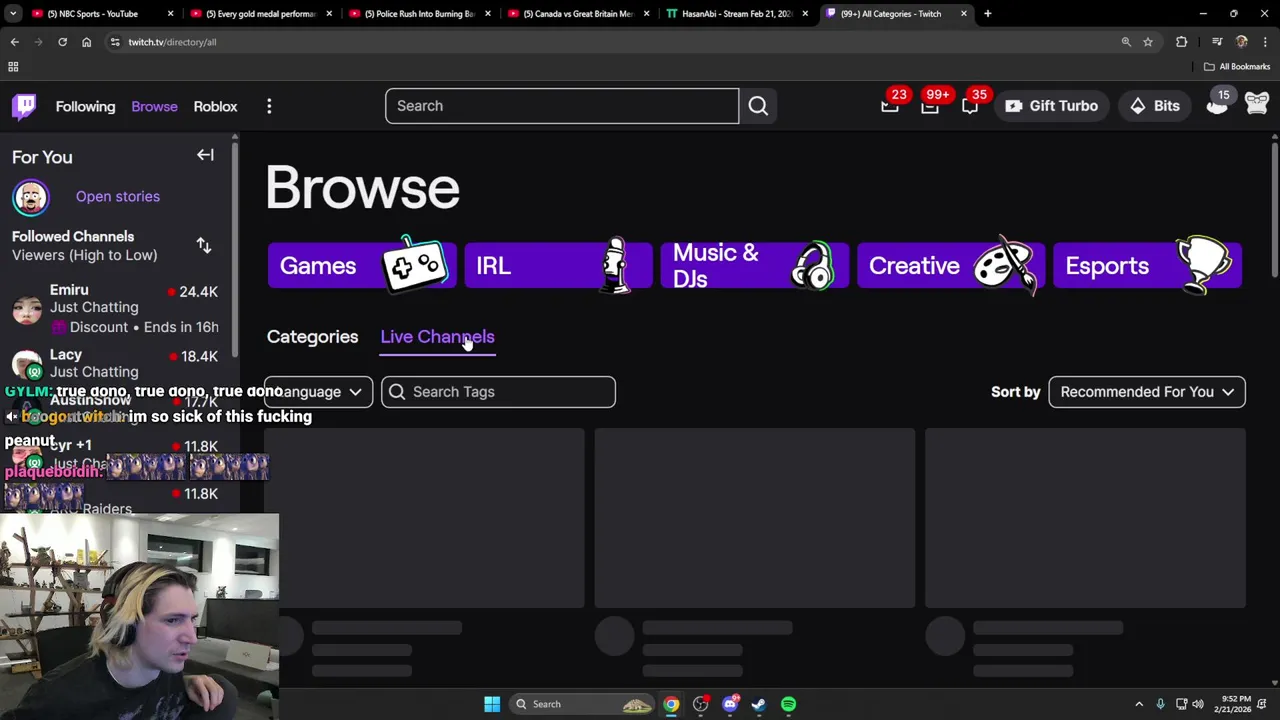Switch to Categories tab

click(312, 337)
